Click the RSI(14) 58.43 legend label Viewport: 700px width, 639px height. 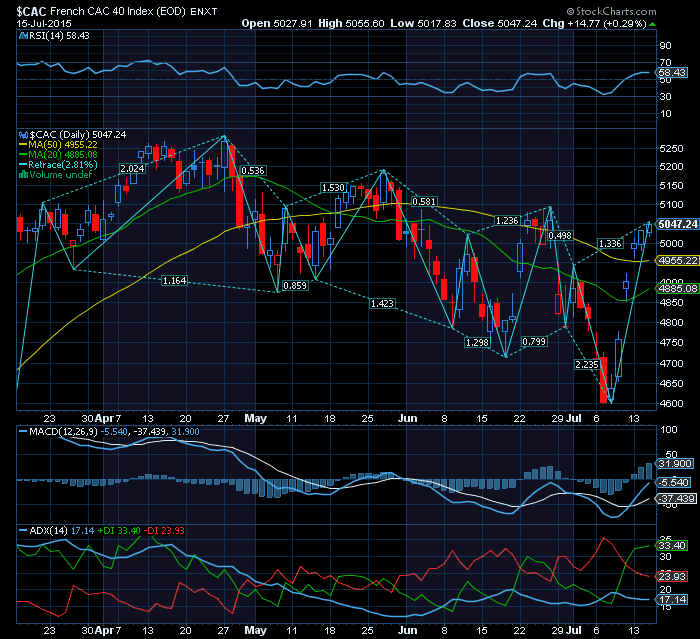point(54,36)
